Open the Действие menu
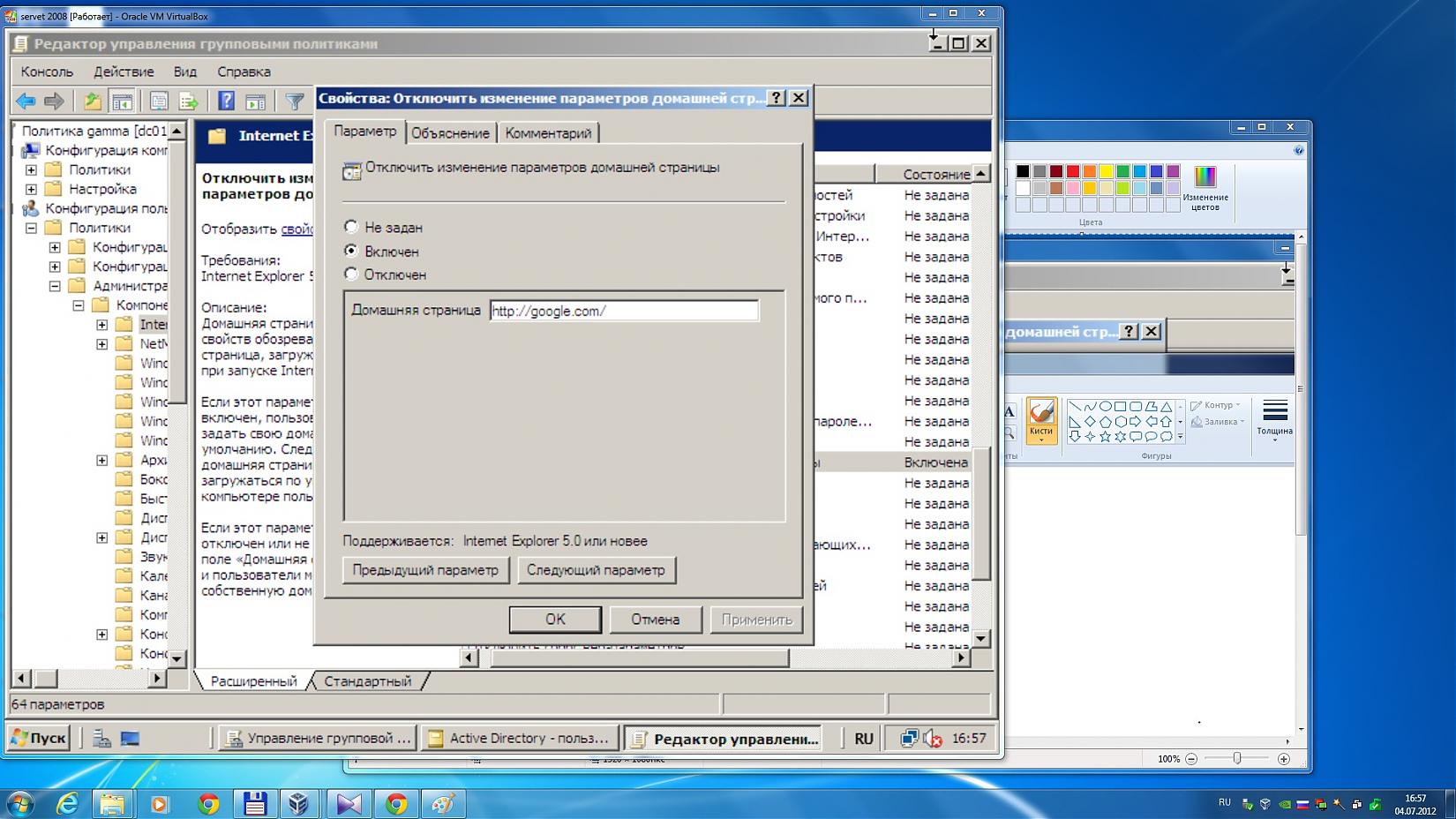Image resolution: width=1456 pixels, height=819 pixels. [124, 71]
